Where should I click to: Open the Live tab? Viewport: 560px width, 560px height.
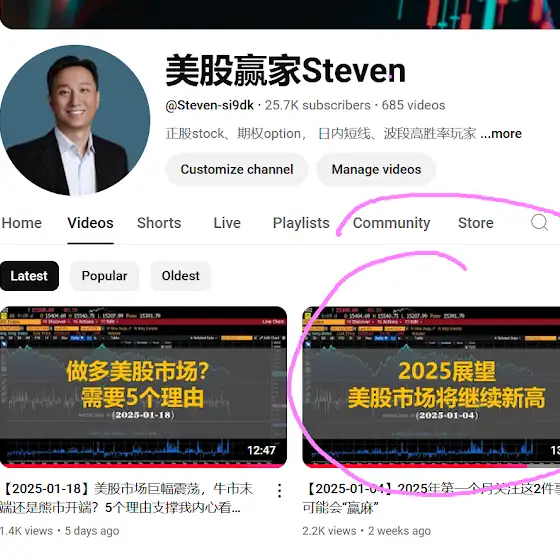[227, 223]
